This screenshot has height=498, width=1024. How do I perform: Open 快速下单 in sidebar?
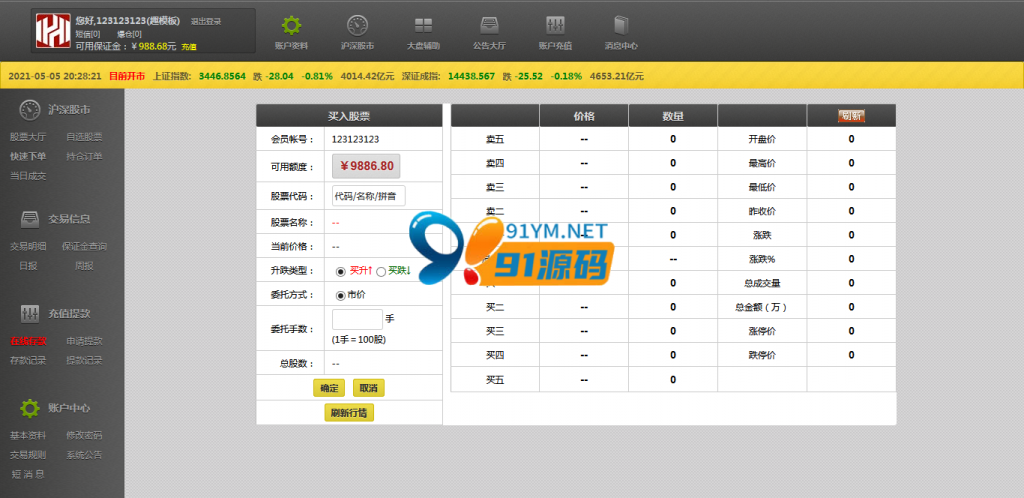pos(28,157)
